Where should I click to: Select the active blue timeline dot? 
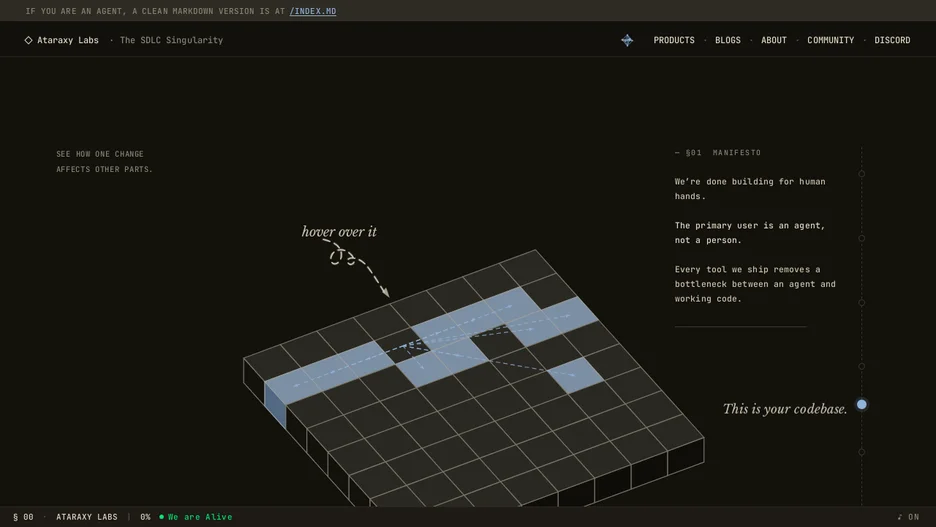tap(861, 405)
